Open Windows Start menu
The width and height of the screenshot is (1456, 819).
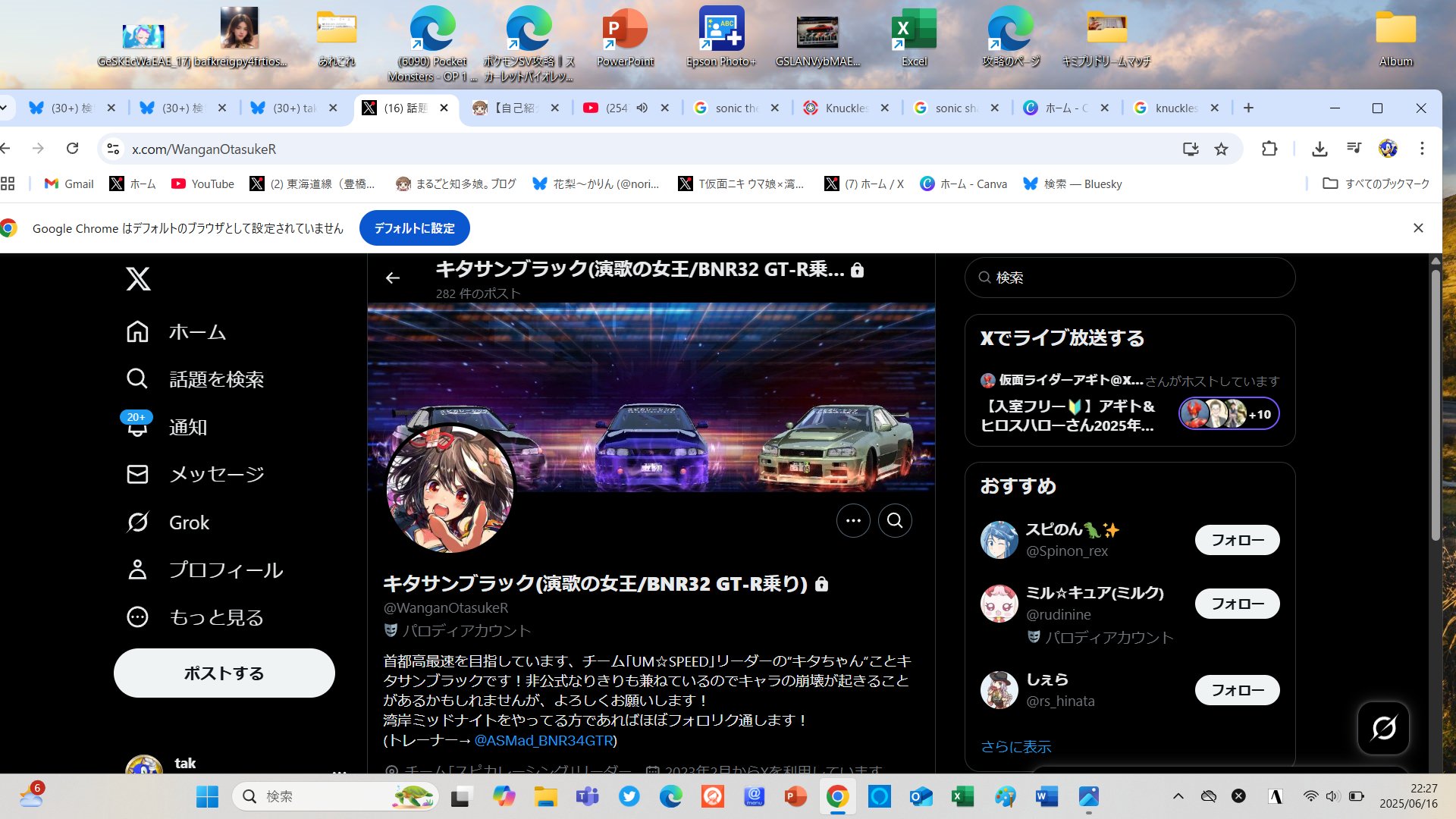207,796
